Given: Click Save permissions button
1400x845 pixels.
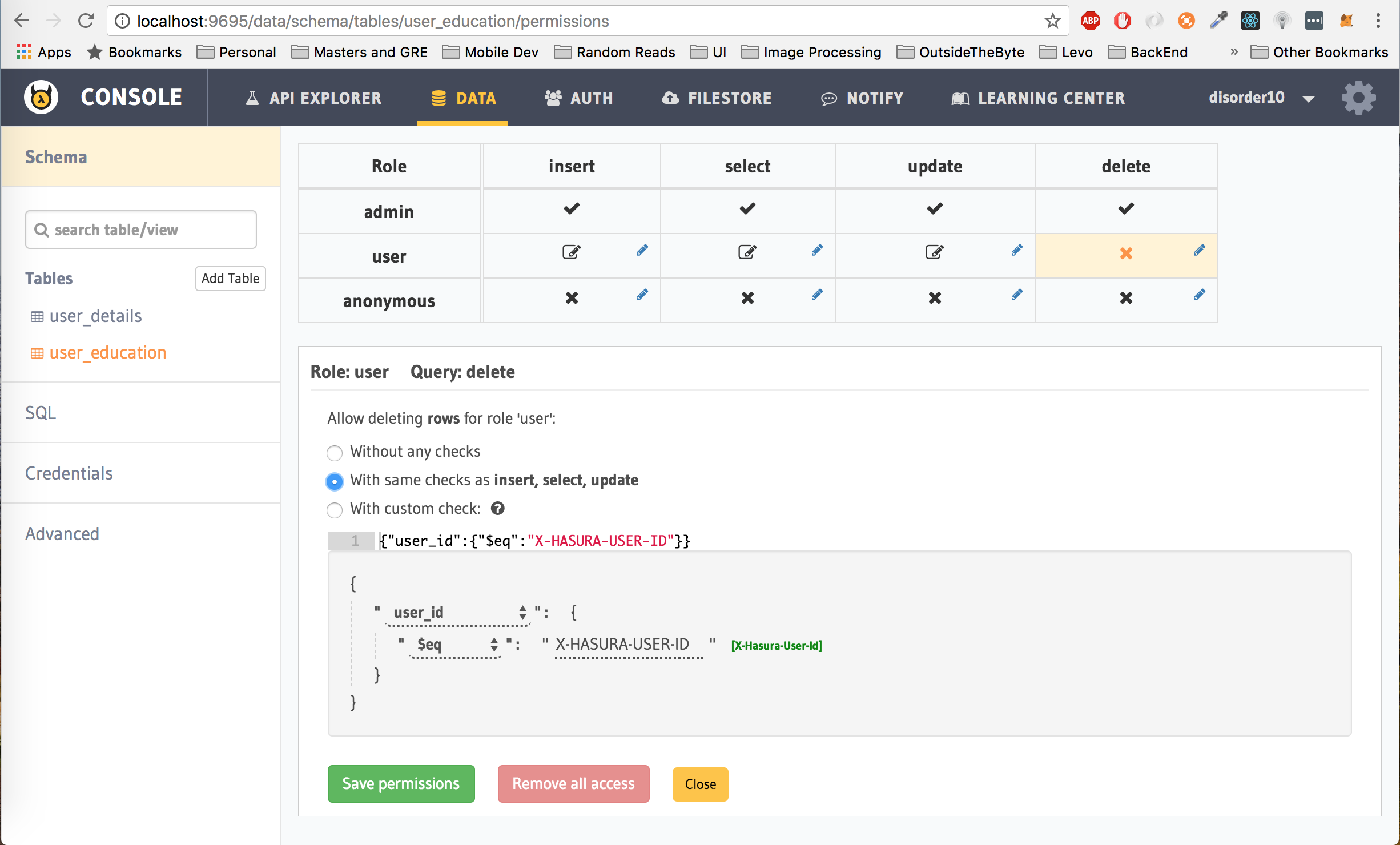Looking at the screenshot, I should tap(401, 783).
